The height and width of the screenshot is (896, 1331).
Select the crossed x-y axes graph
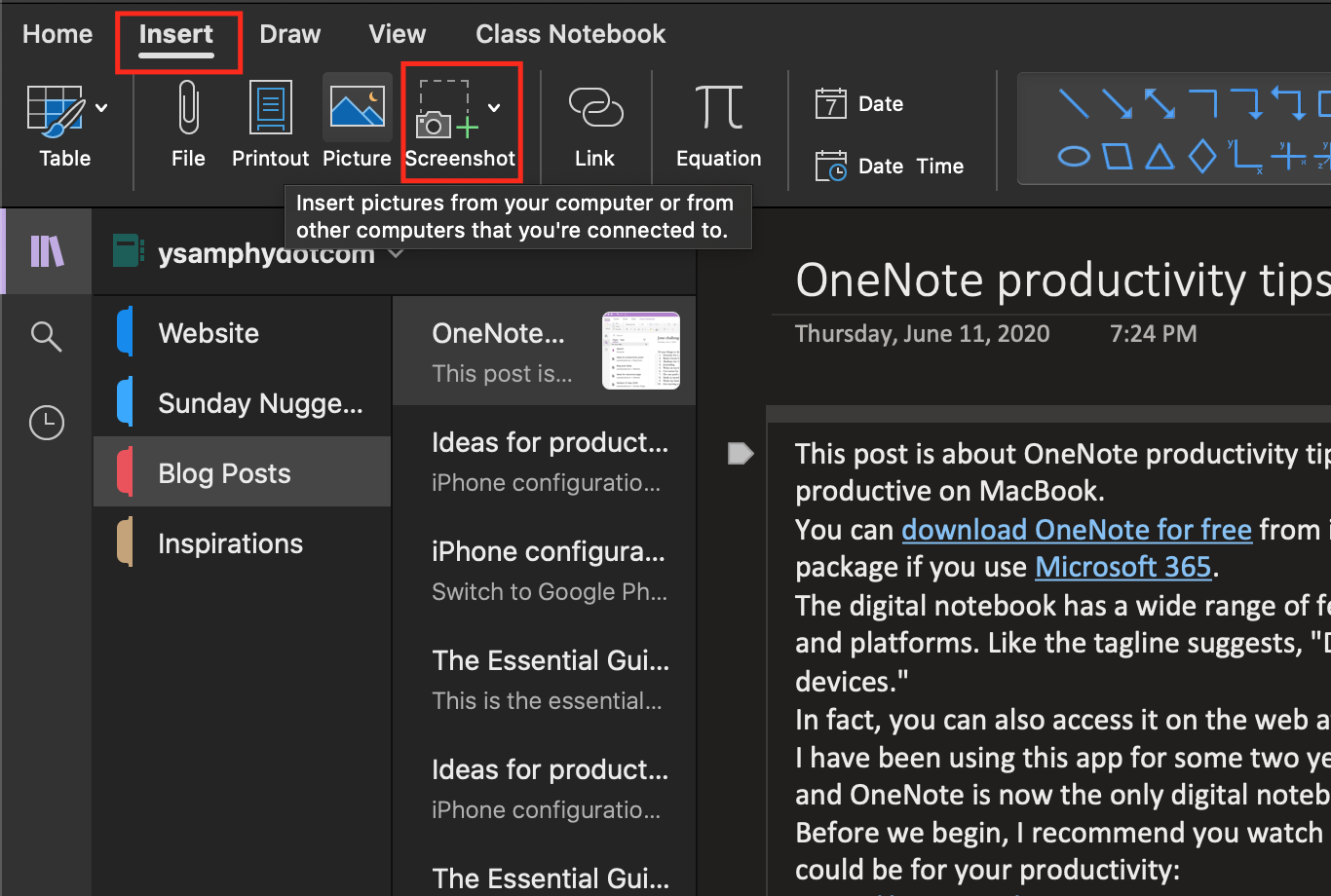click(1289, 156)
